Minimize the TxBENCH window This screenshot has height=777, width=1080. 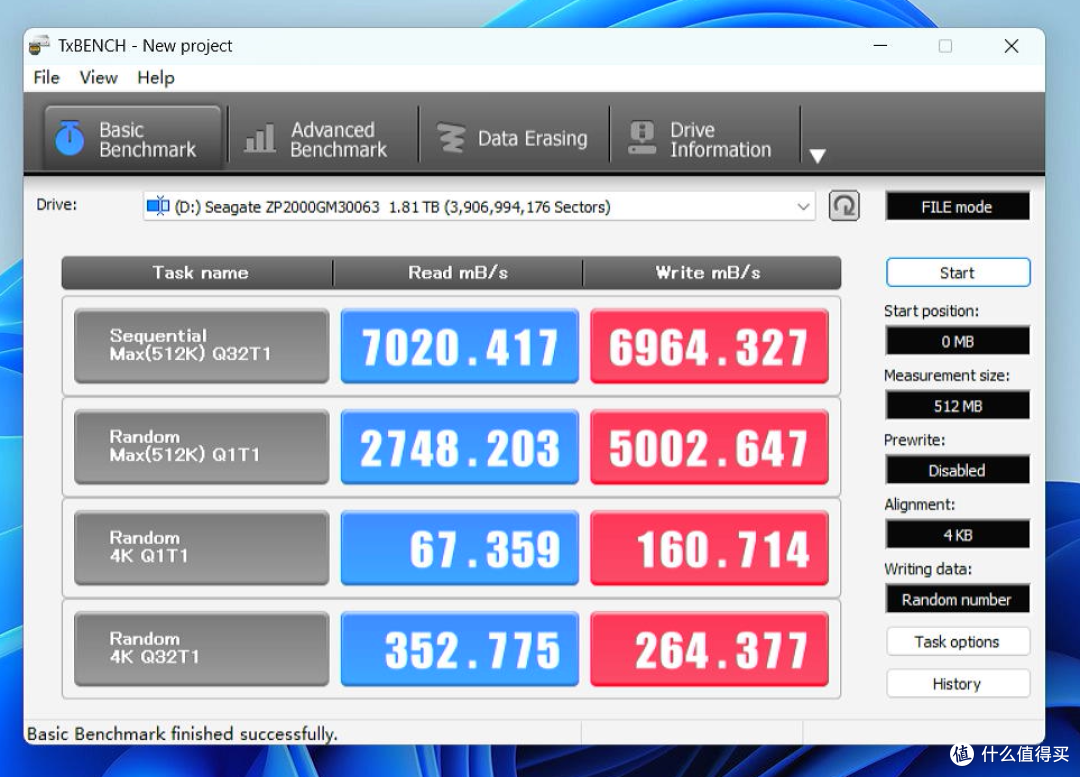880,46
